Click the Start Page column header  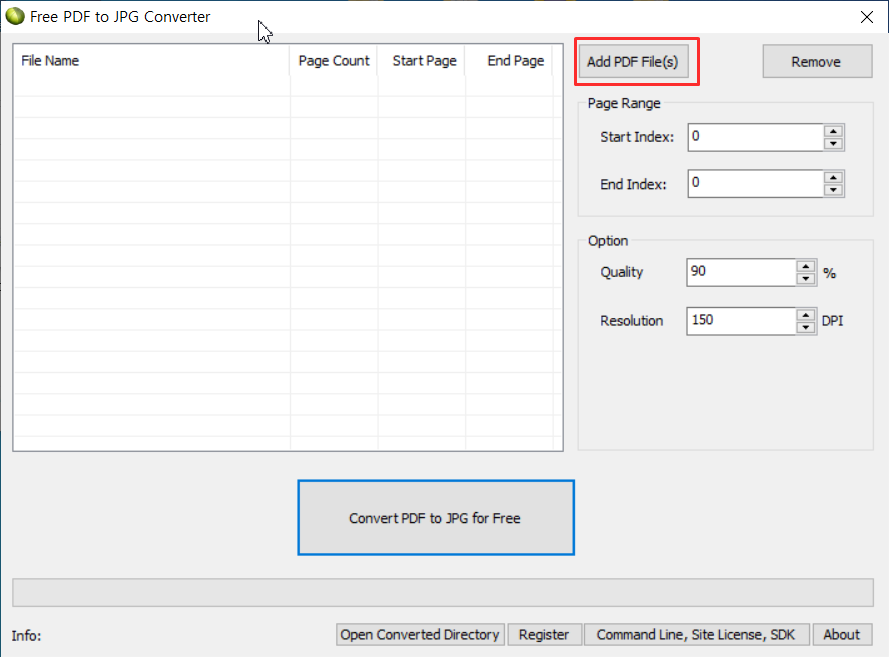pos(422,61)
